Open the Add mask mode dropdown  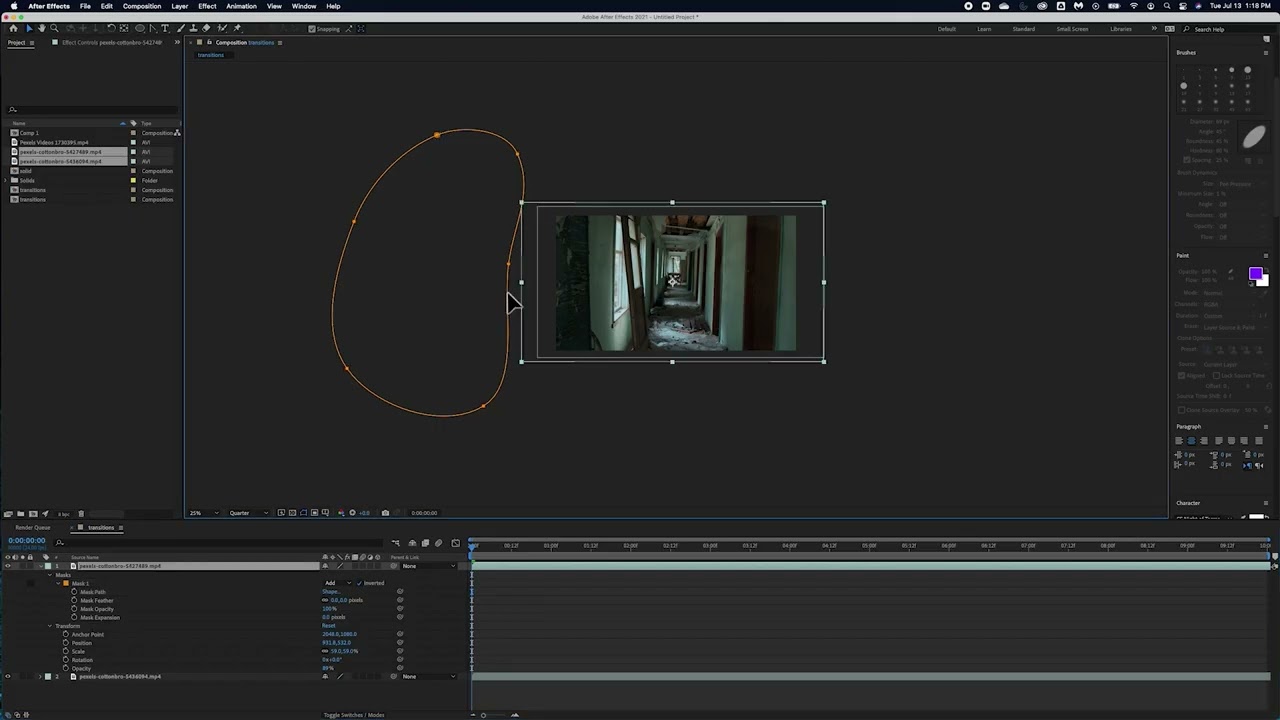pyautogui.click(x=337, y=583)
